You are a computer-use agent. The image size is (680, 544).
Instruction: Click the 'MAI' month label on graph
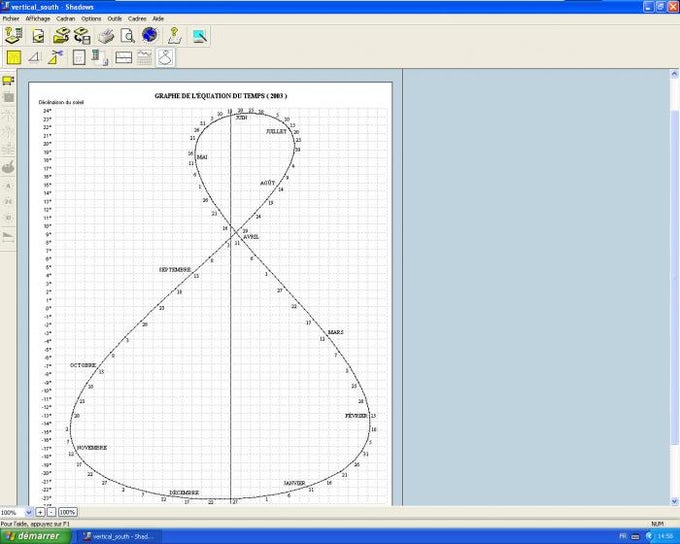[202, 157]
